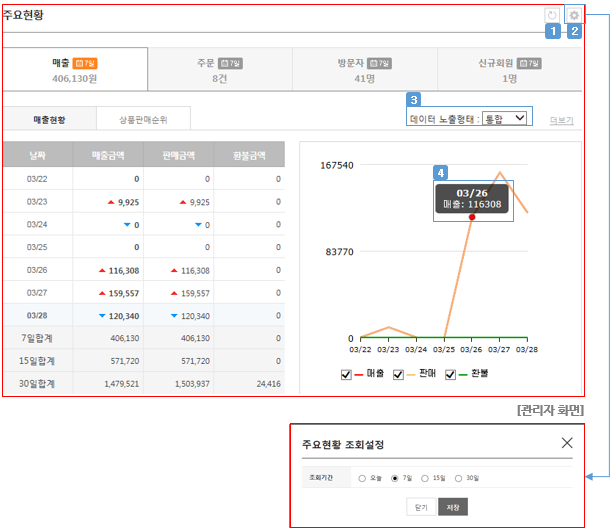Click the 날짜 column header
The width and height of the screenshot is (615, 532).
(x=38, y=155)
